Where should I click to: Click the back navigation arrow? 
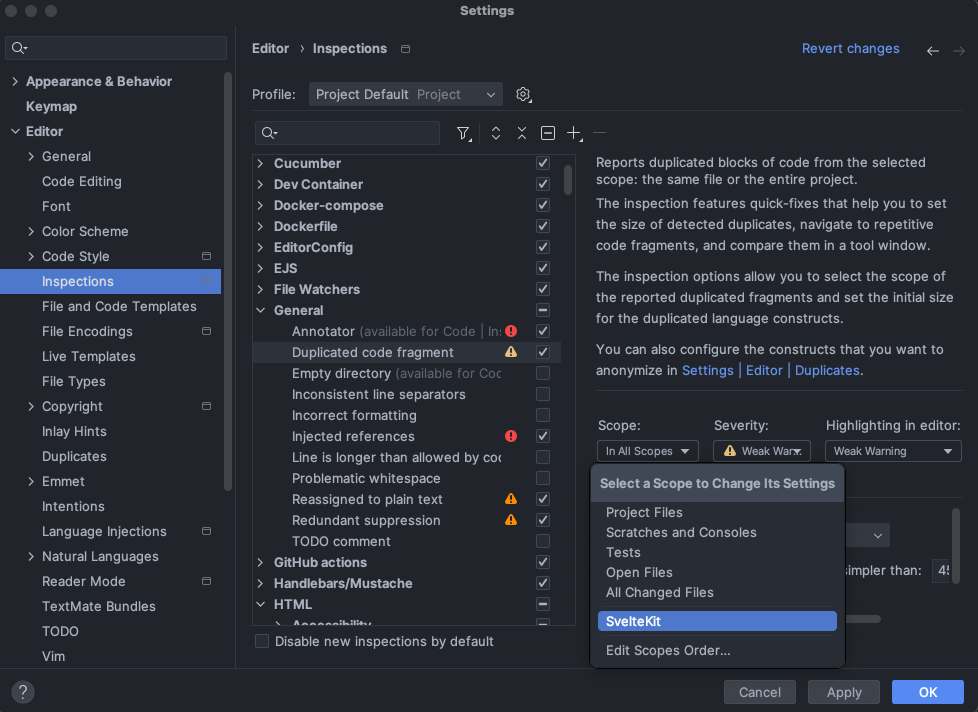932,50
